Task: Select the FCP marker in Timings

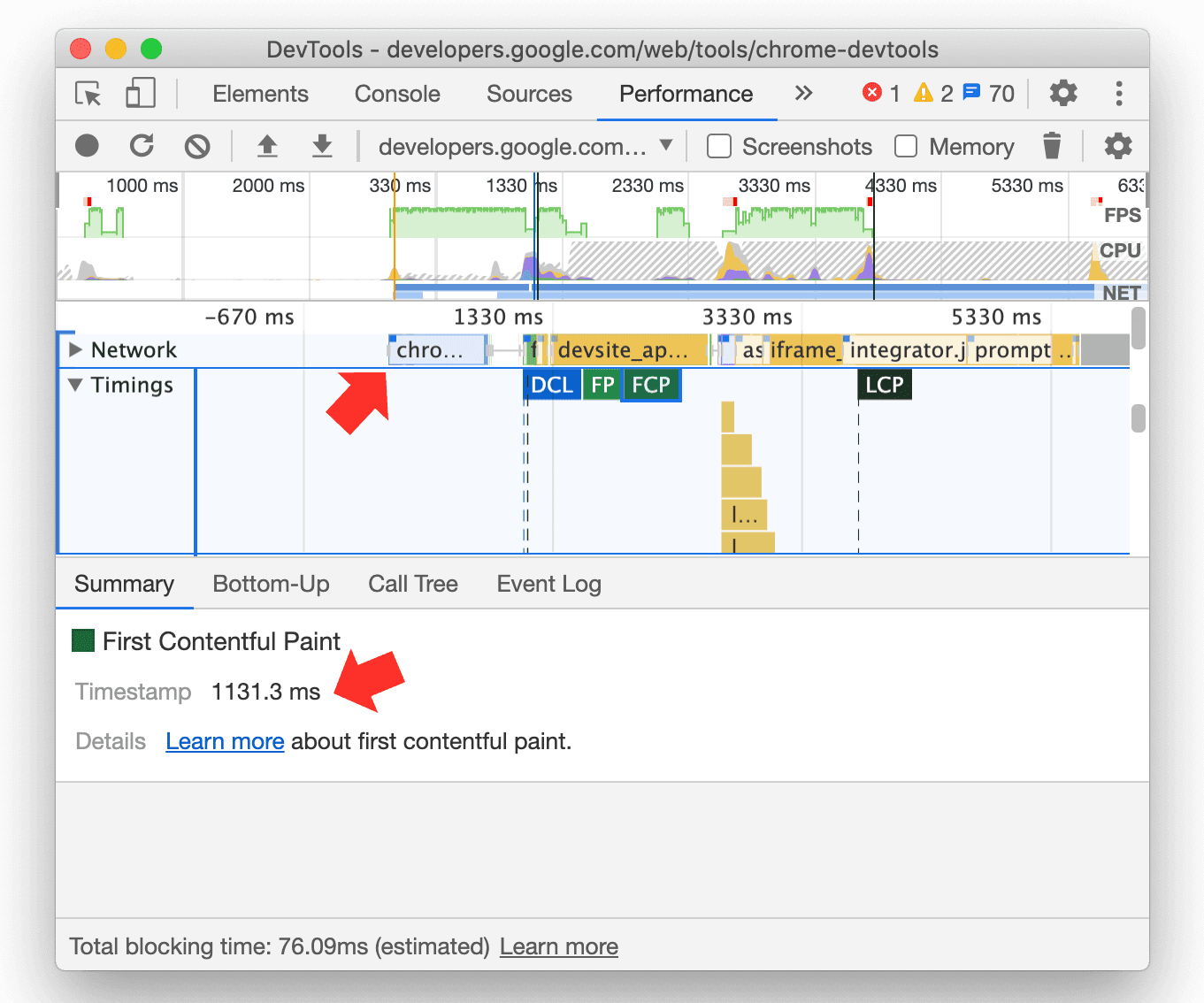Action: point(651,385)
